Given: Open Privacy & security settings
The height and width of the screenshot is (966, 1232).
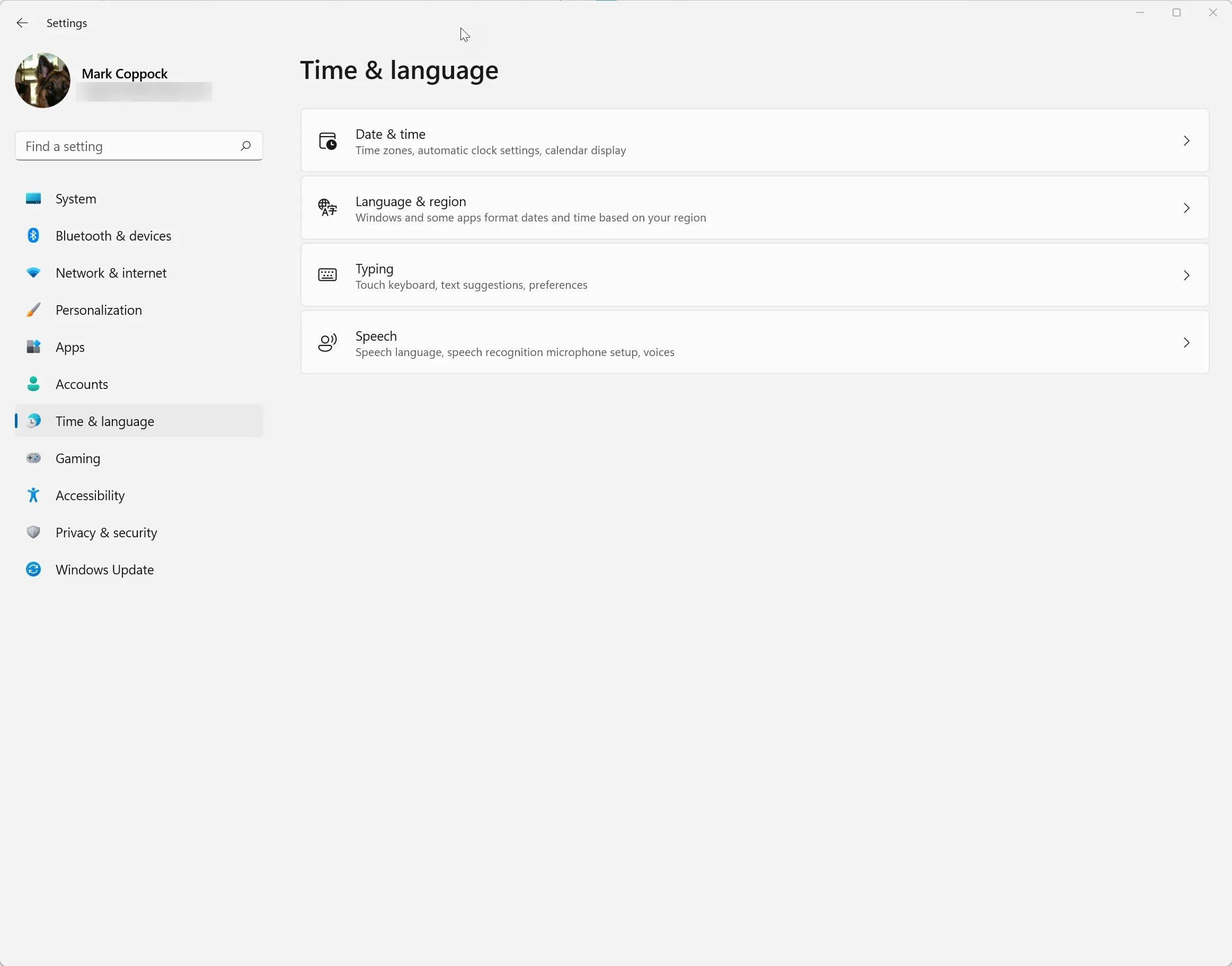Looking at the screenshot, I should 106,532.
